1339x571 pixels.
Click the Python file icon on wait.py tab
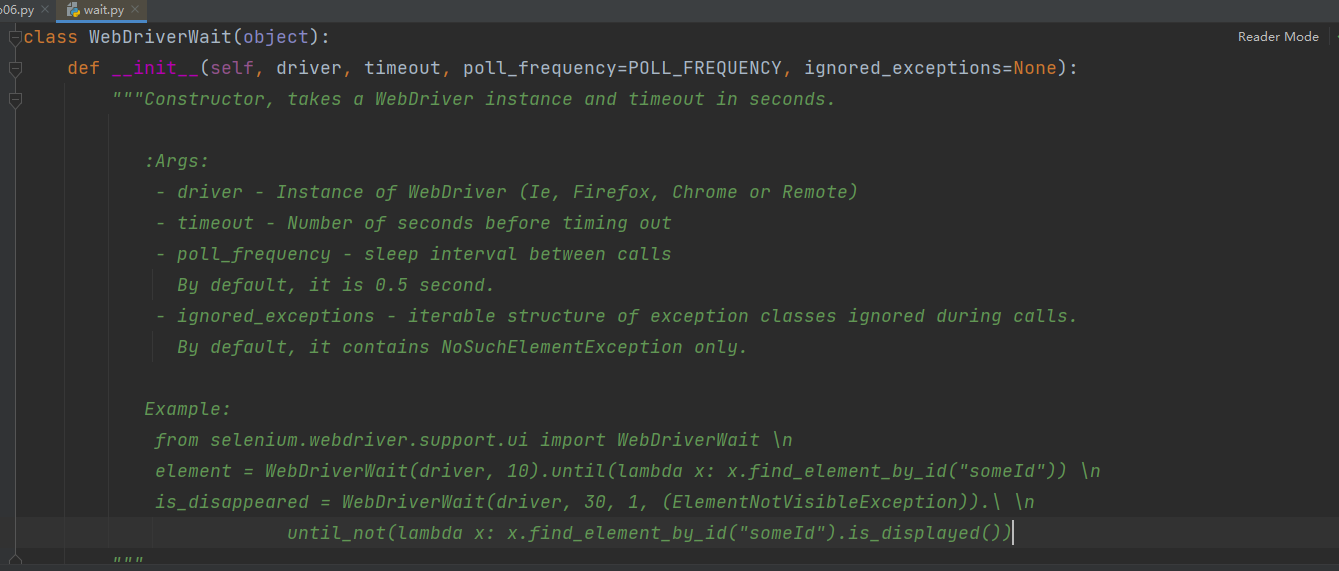(73, 9)
